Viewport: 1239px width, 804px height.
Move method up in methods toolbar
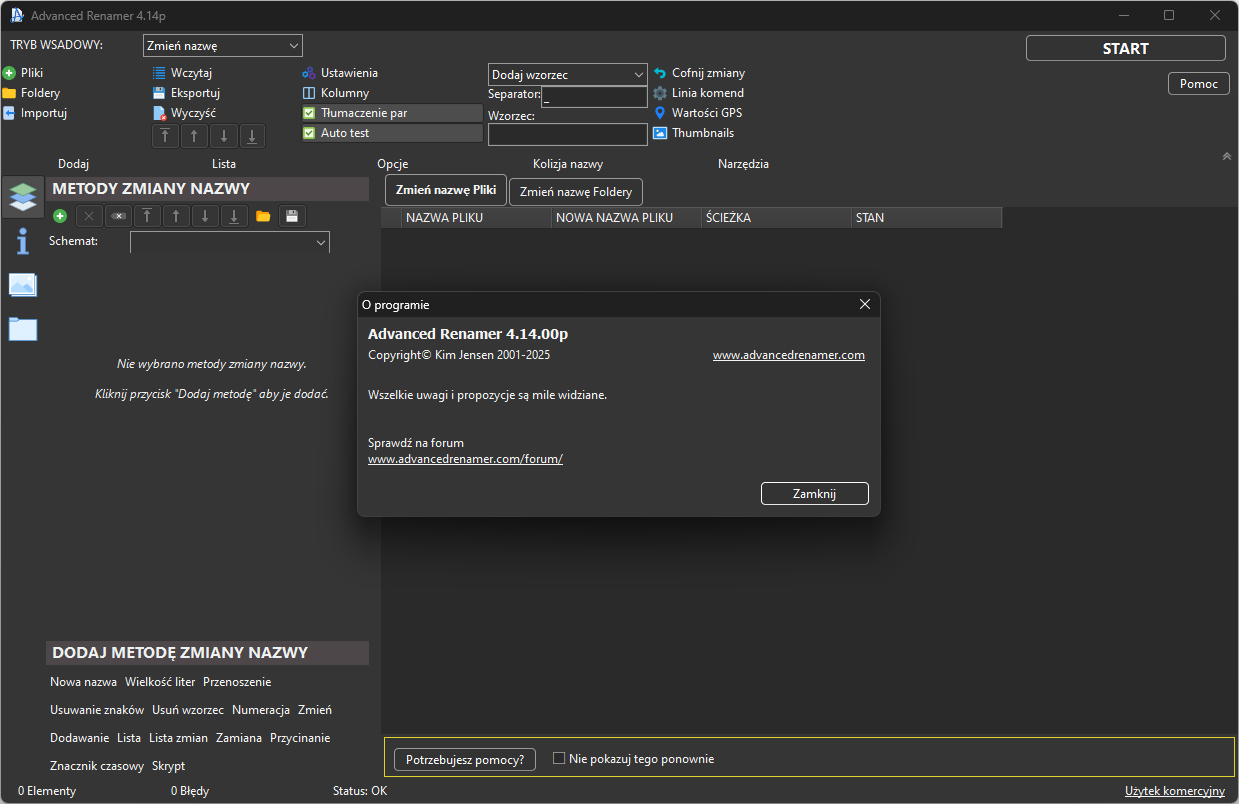pos(176,216)
